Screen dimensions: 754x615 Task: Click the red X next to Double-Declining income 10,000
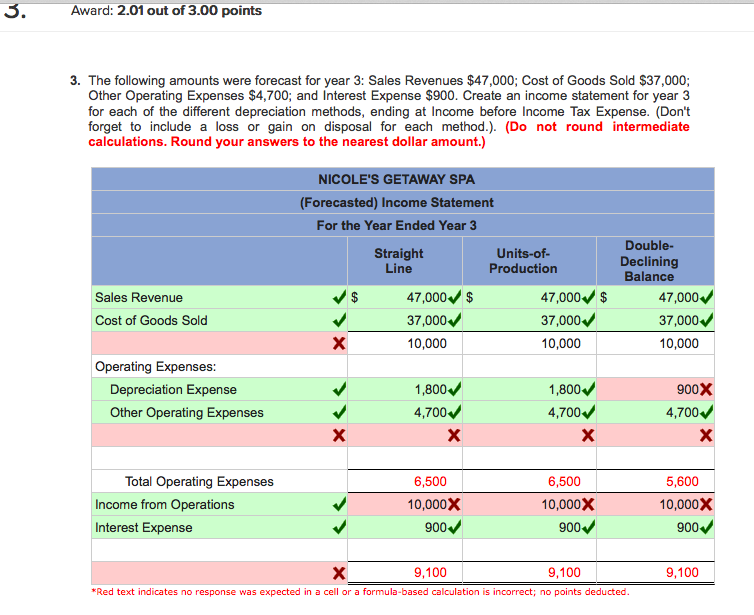(x=706, y=504)
